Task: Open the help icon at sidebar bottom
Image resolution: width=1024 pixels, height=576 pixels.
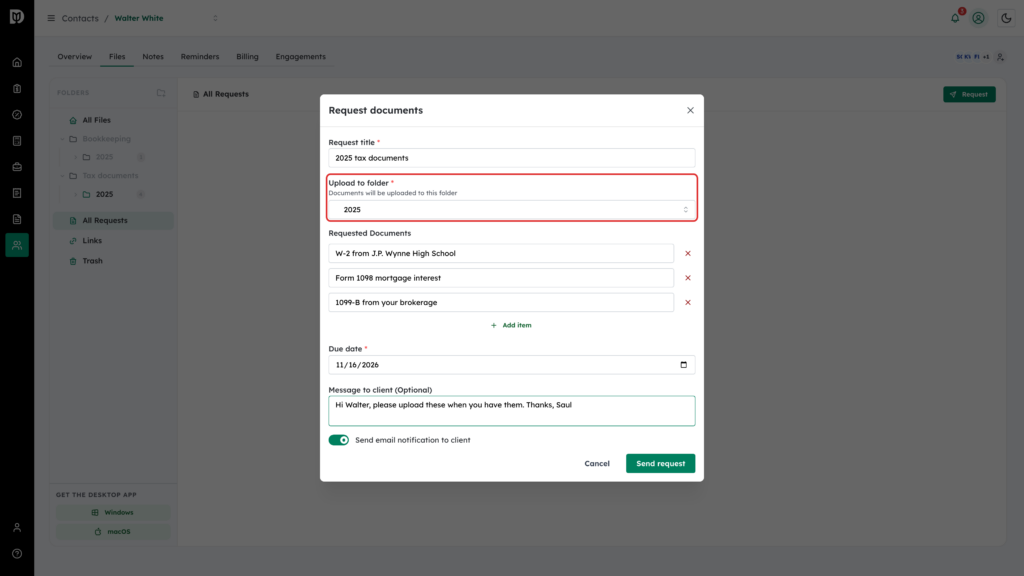Action: click(17, 554)
